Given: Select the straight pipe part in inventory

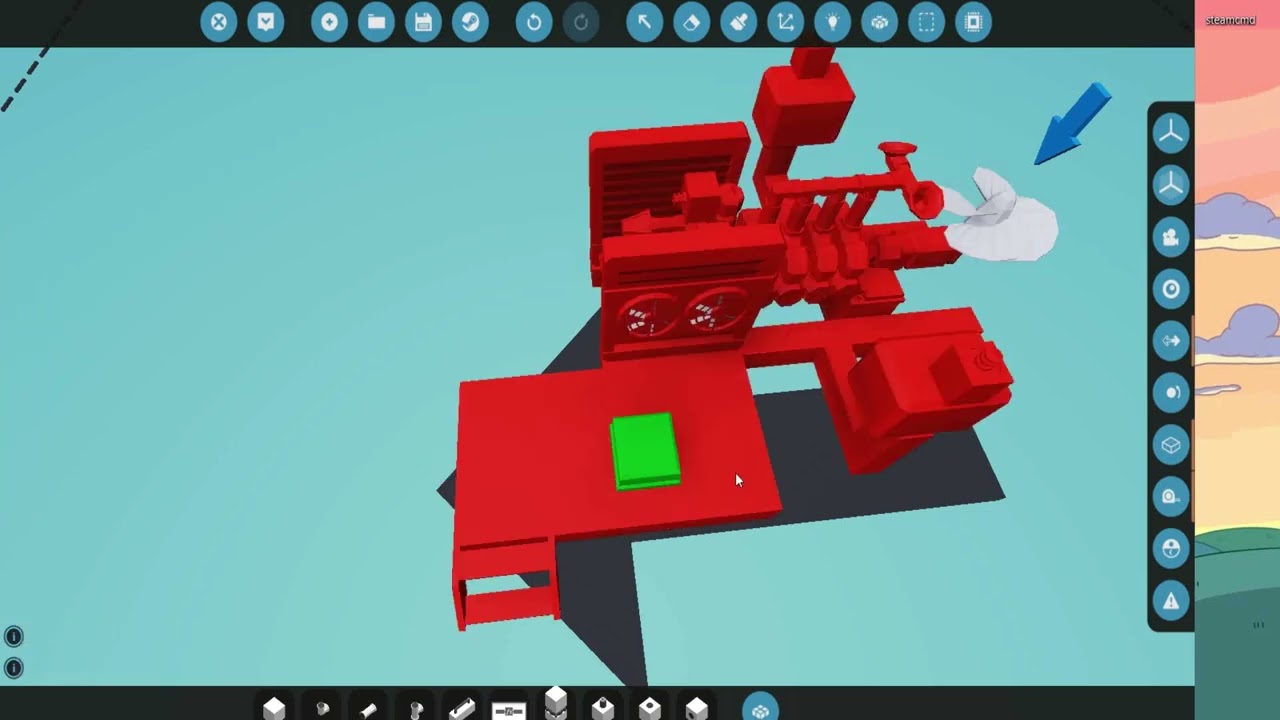Looking at the screenshot, I should [x=368, y=710].
